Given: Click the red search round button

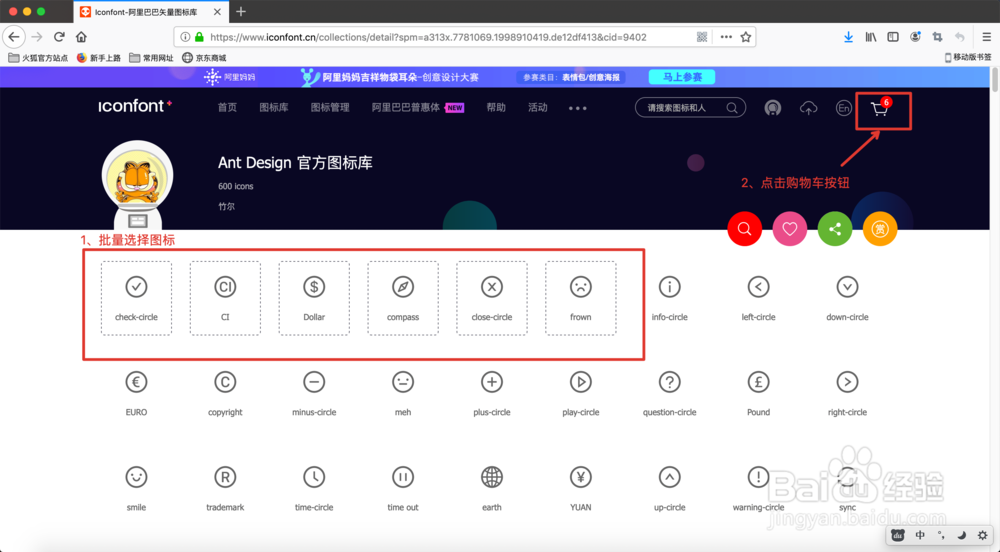Looking at the screenshot, I should click(x=744, y=228).
